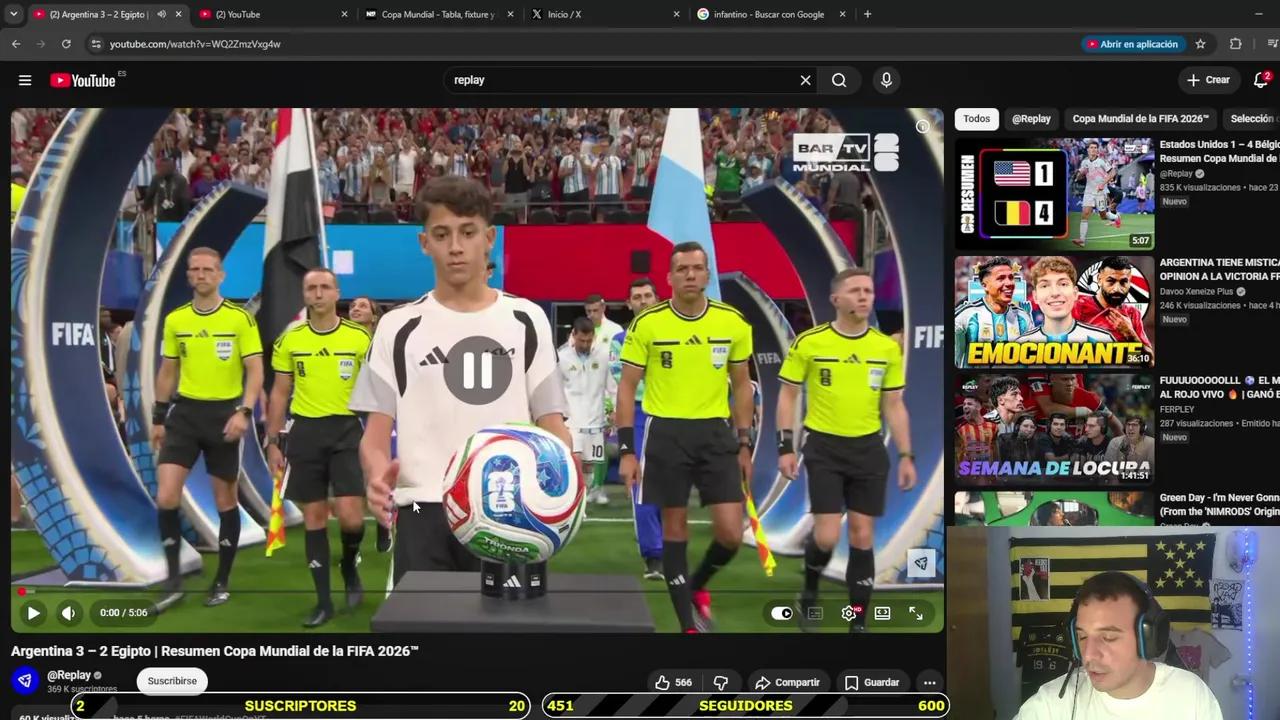Open Estados Unidos 1-4 Bélgica thumbnail
Viewport: 1280px width, 720px height.
[1054, 194]
